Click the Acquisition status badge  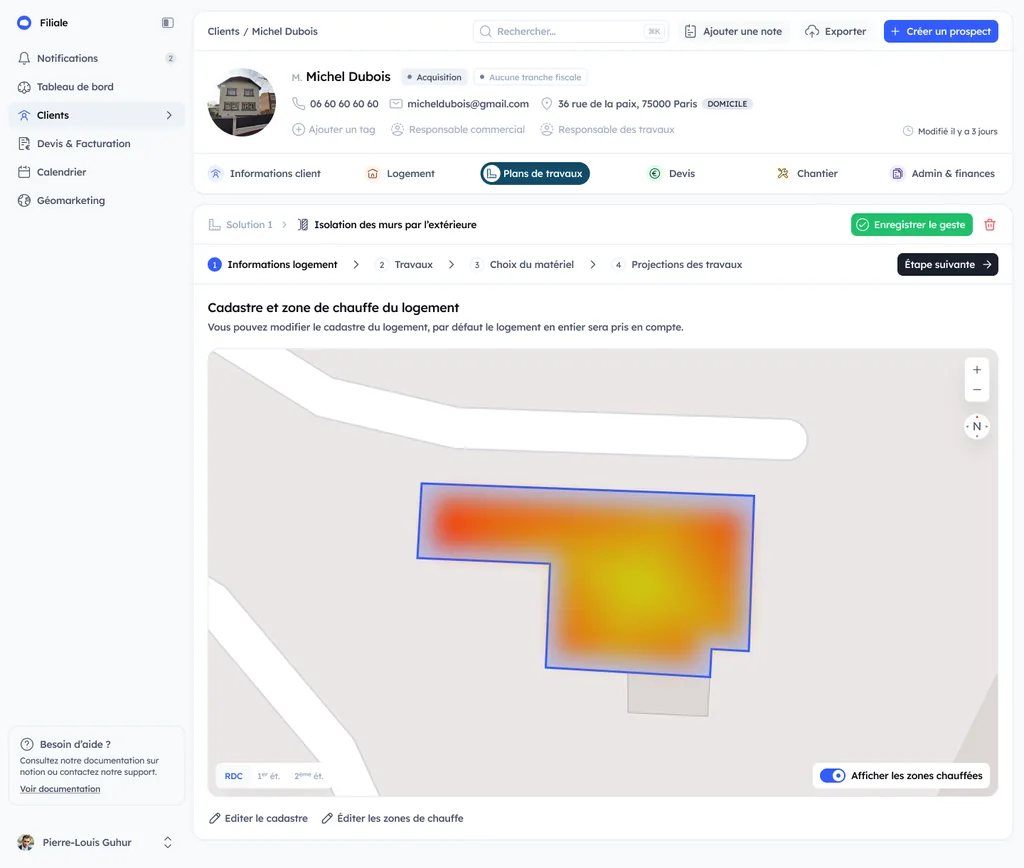(x=434, y=77)
